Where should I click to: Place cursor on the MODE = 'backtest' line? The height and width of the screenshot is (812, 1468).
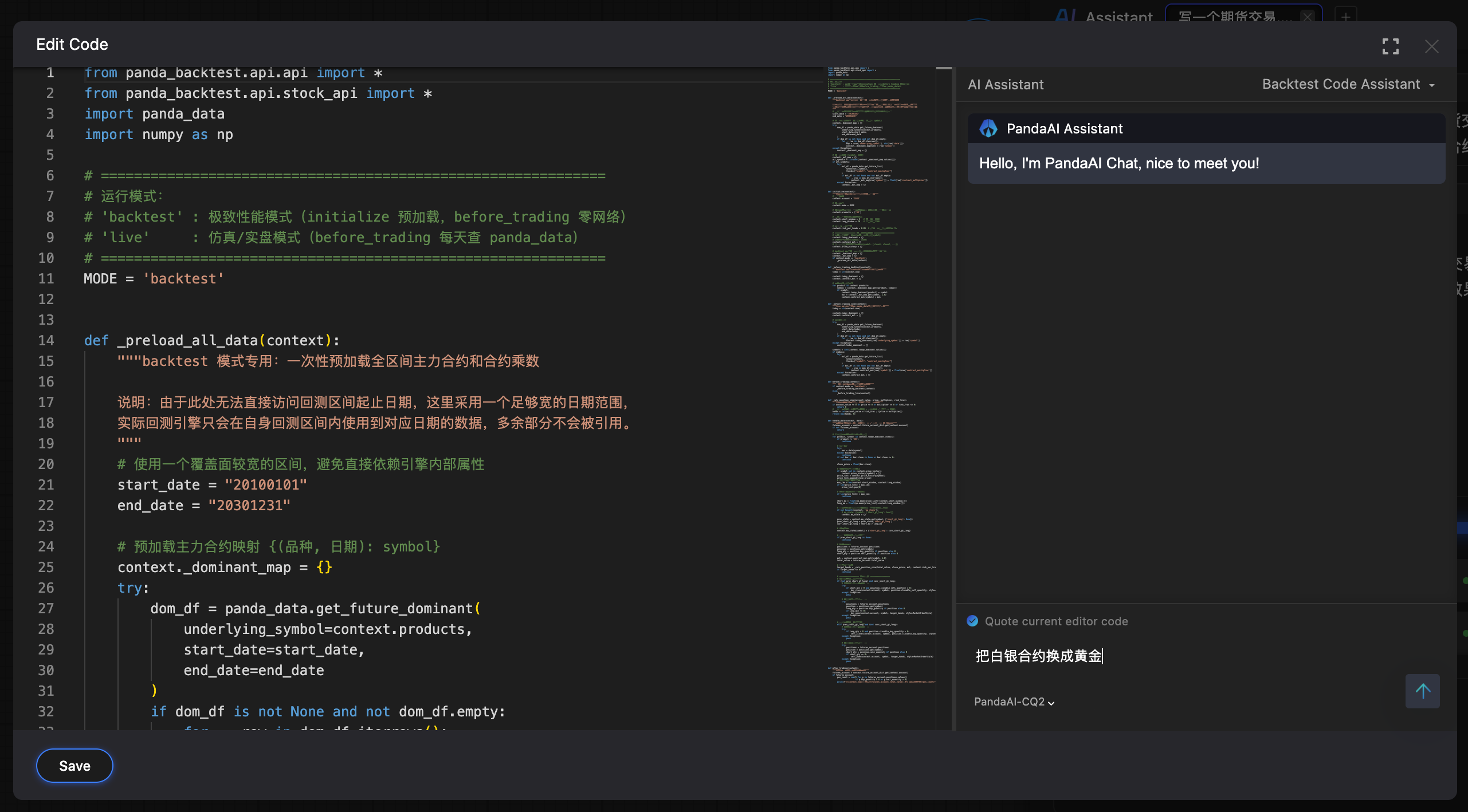coord(154,279)
